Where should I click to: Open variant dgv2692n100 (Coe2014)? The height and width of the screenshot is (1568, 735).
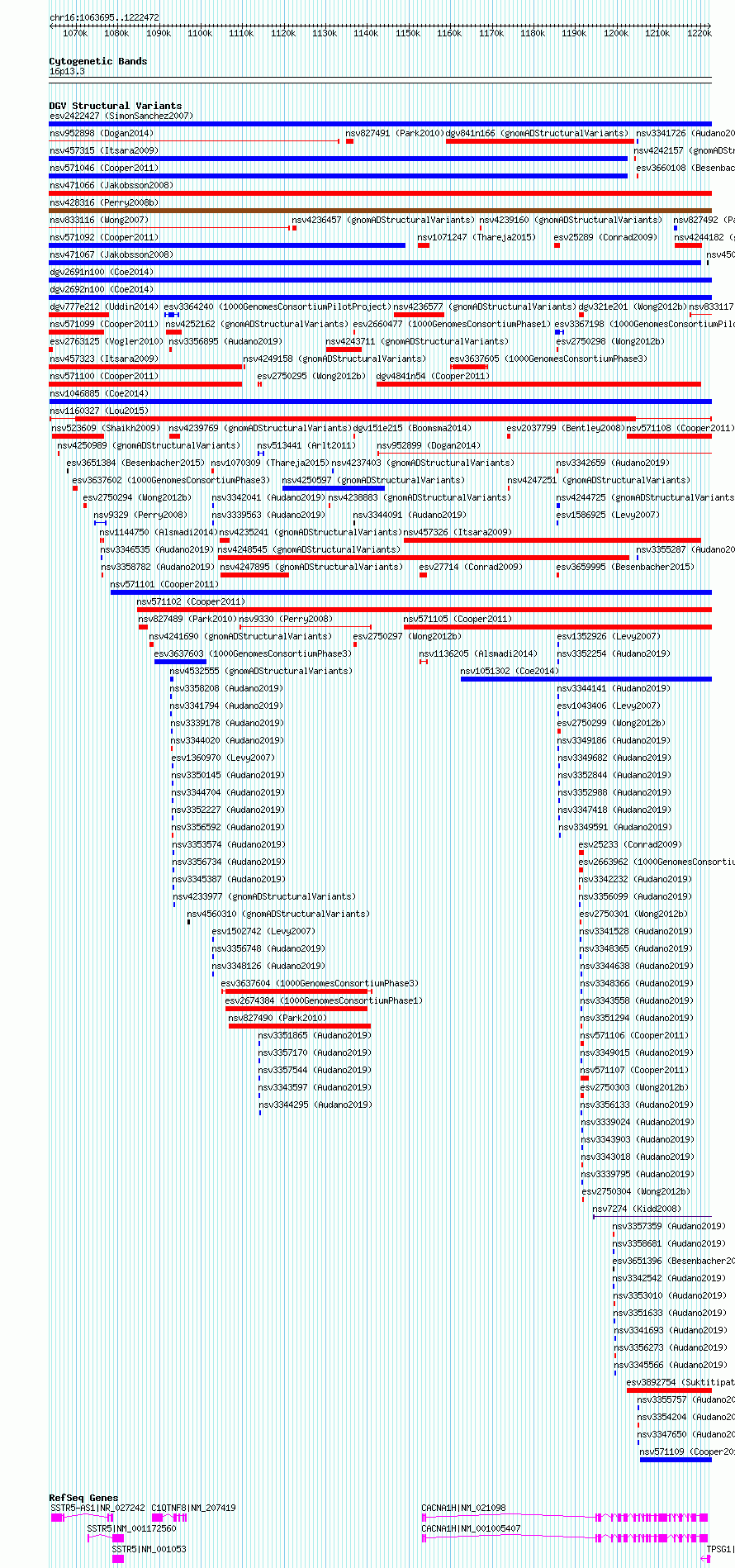click(102, 289)
